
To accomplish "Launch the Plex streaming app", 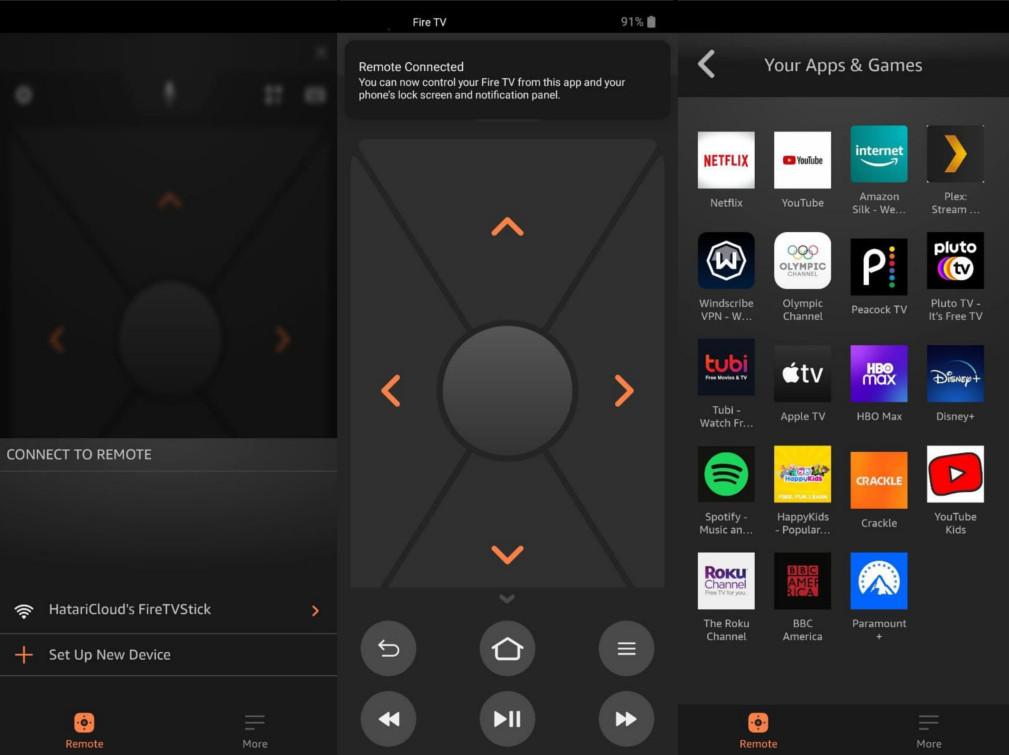I will pos(955,154).
